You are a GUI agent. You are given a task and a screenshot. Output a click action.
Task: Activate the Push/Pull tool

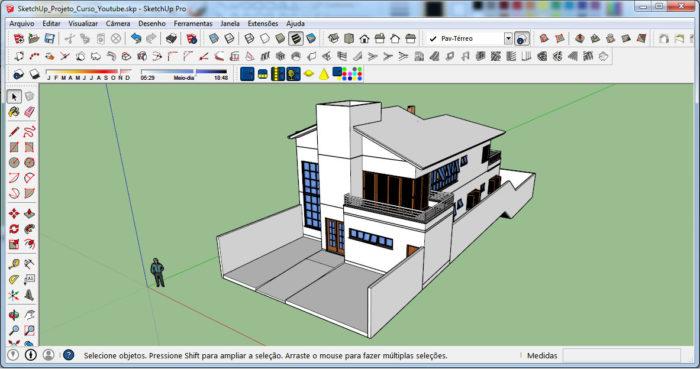[x=29, y=213]
